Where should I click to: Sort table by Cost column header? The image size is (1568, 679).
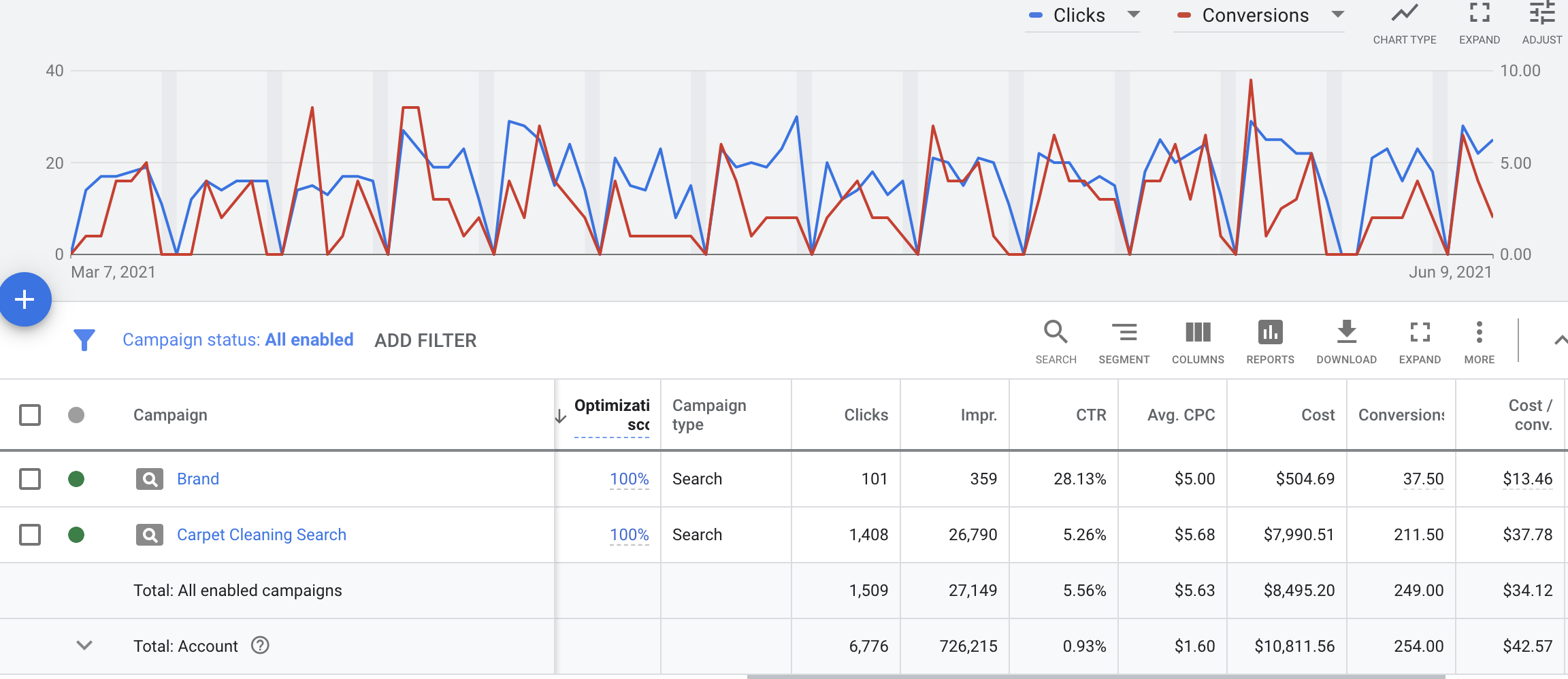click(x=1318, y=415)
